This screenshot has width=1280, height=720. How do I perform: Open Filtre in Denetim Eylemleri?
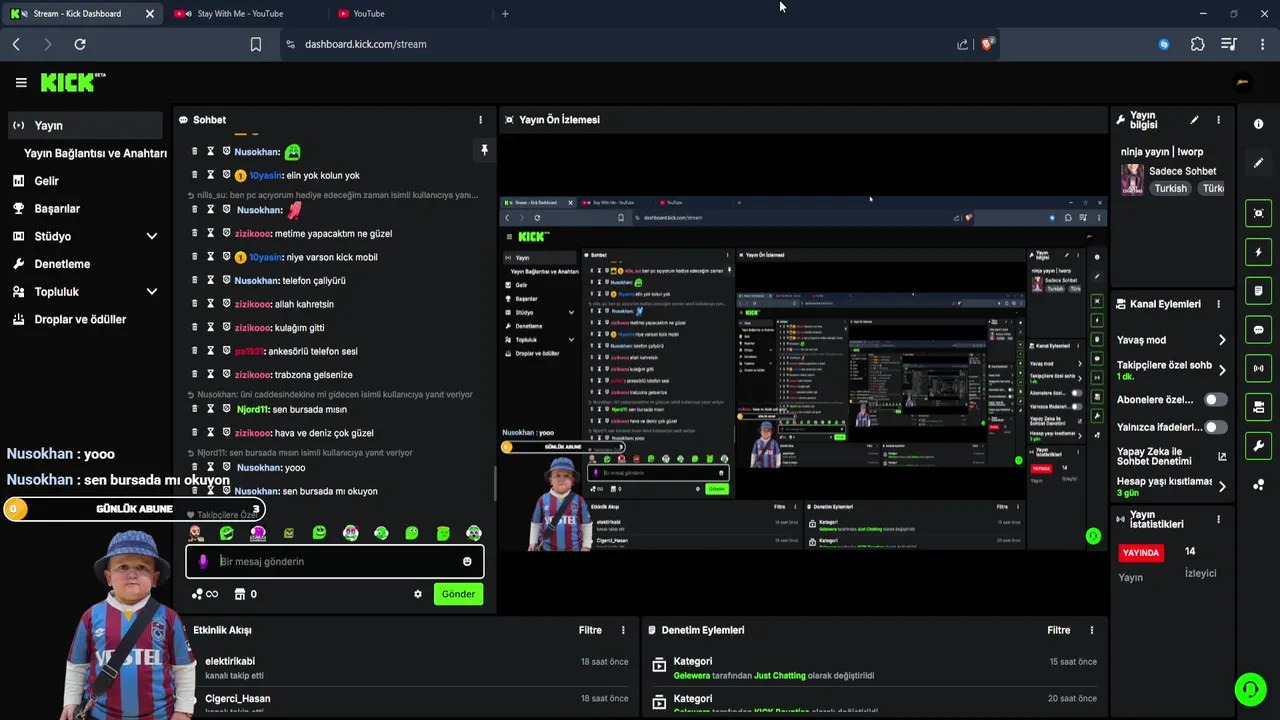1059,630
